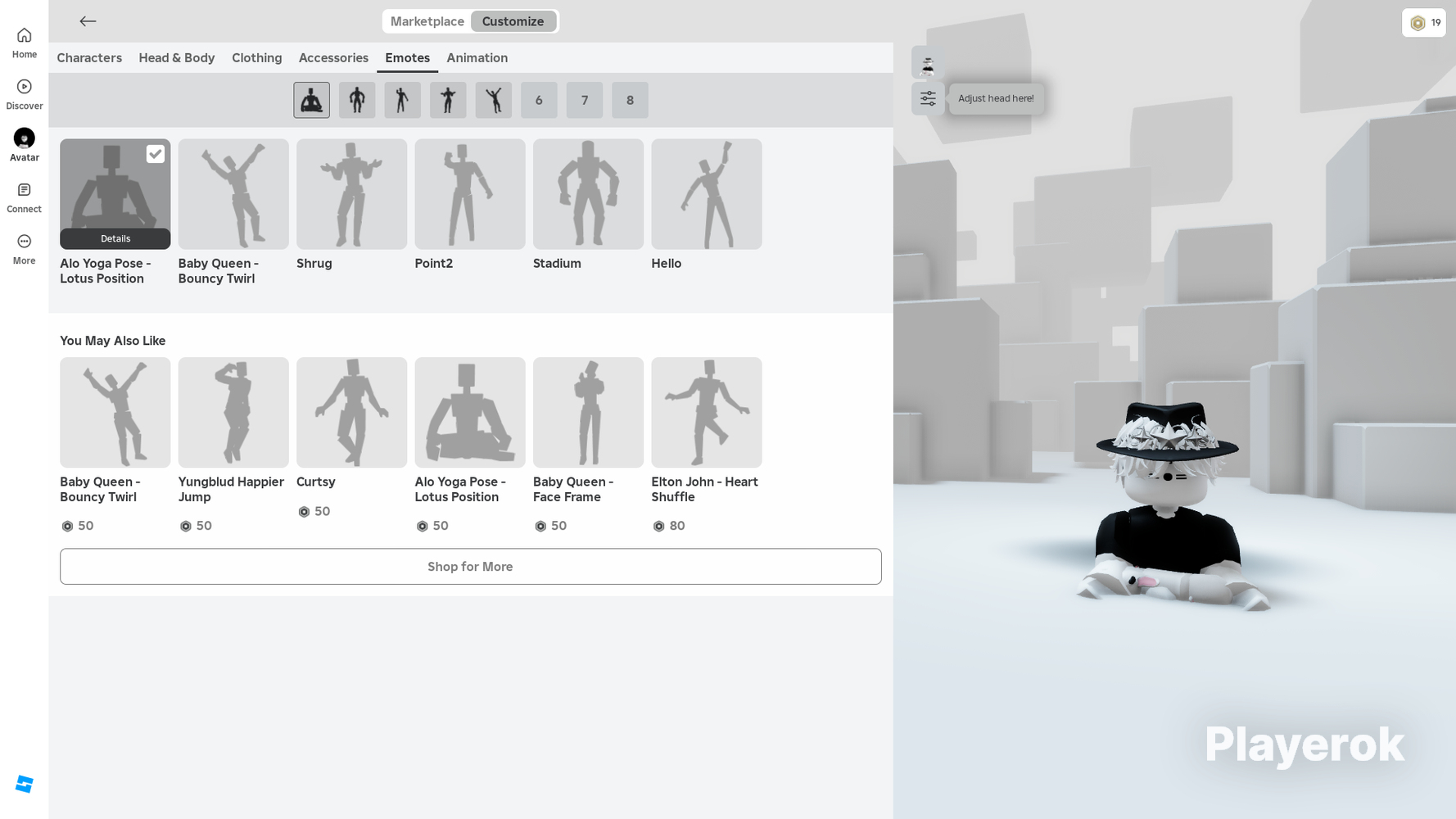
Task: View recommended Baby Queen - Bouncy Twirl thumbnail
Action: (115, 413)
